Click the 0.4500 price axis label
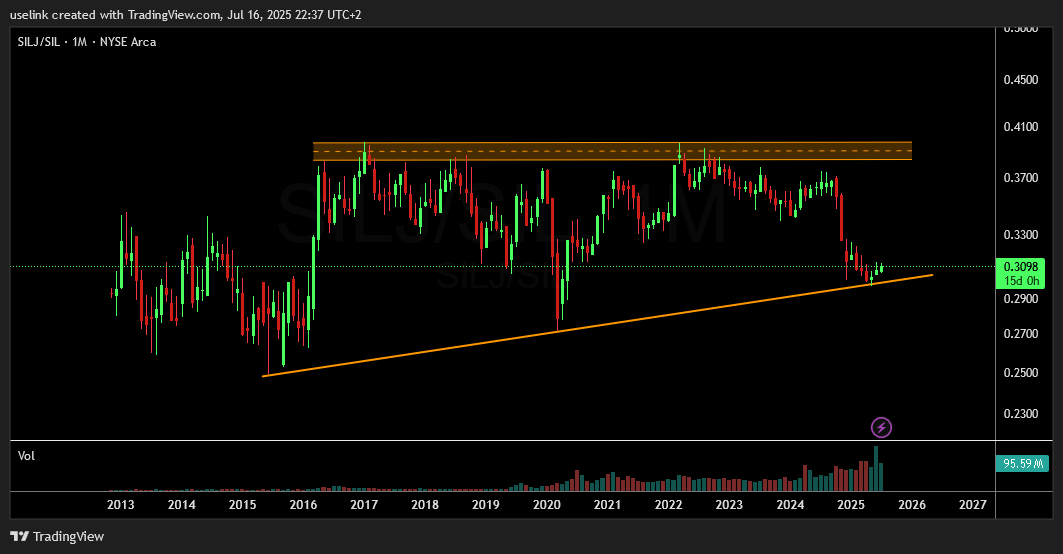The image size is (1063, 554). [1020, 79]
